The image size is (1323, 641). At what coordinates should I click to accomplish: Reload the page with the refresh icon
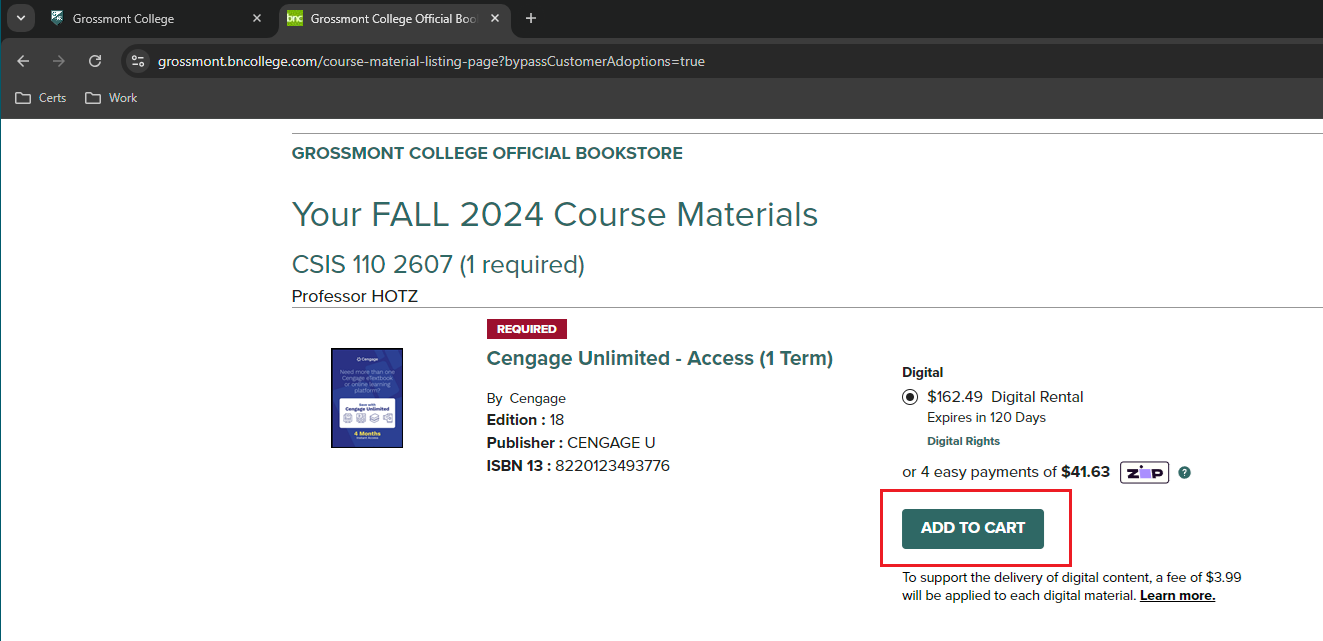[x=95, y=61]
